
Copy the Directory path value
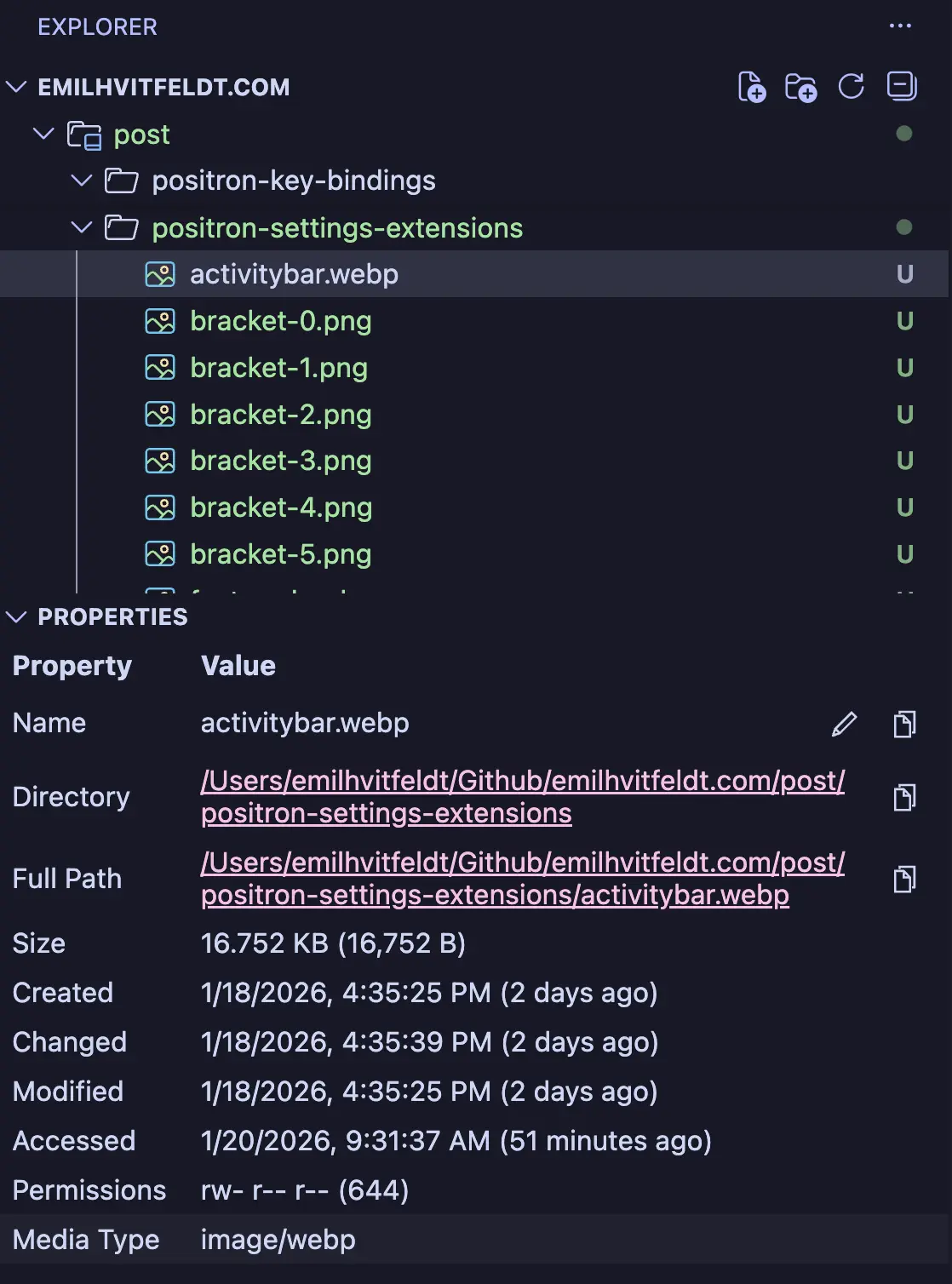click(x=904, y=798)
